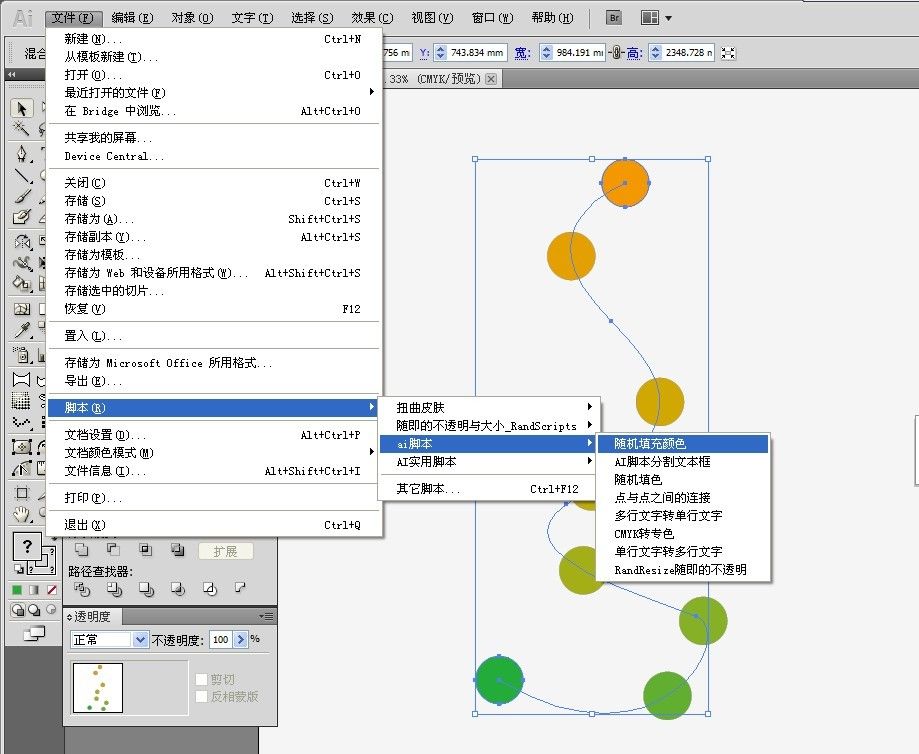Switch to solid Color fill mode button
This screenshot has width=919, height=754.
pos(17,589)
